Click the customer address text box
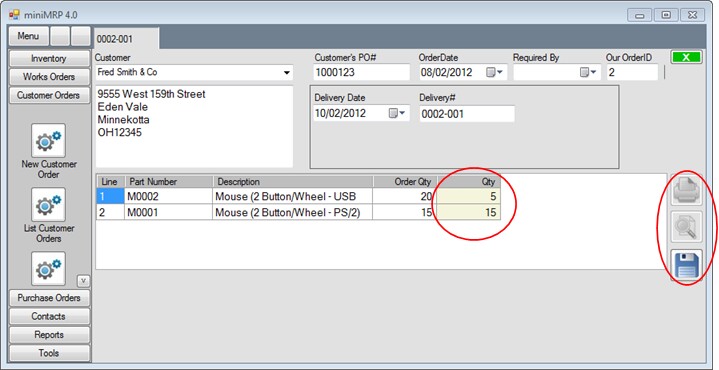Screen dimensions: 719x370 (x=194, y=127)
